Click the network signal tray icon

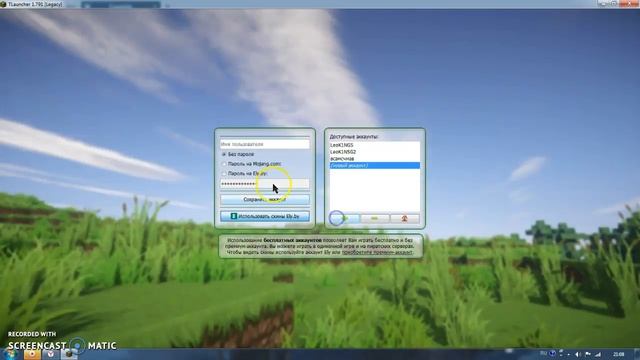pyautogui.click(x=598, y=354)
